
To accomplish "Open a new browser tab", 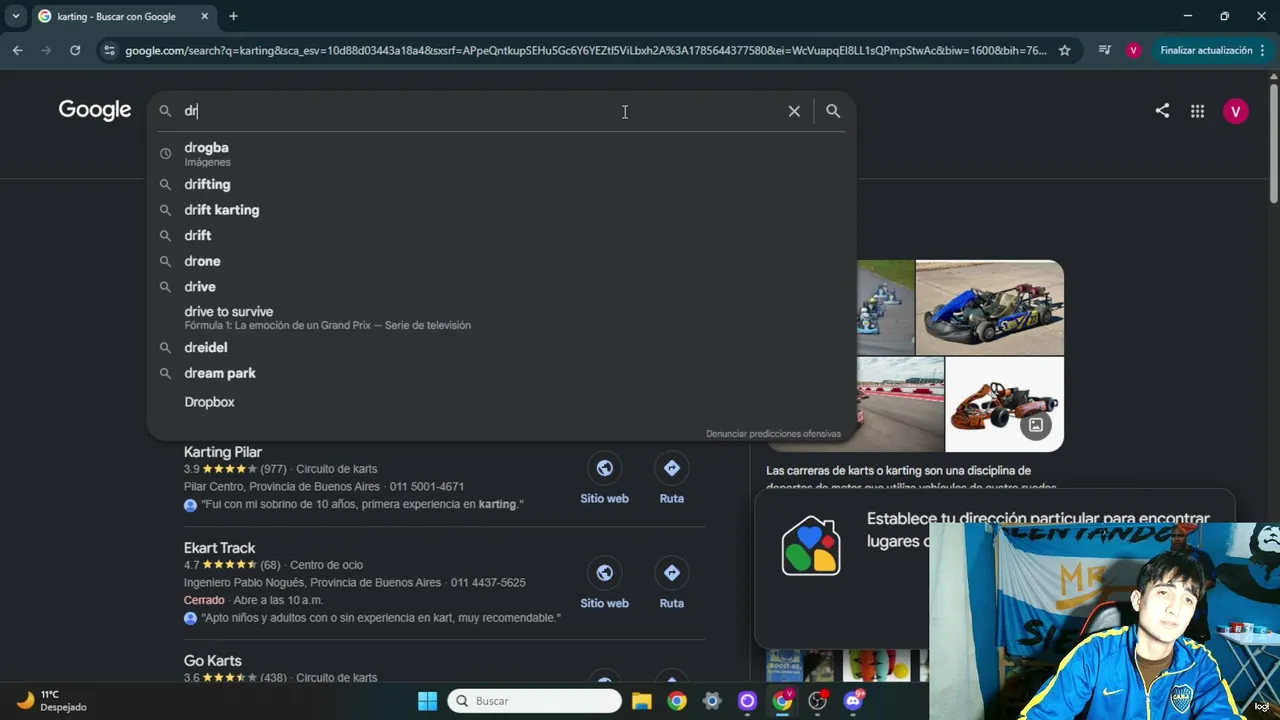I will pos(233,16).
